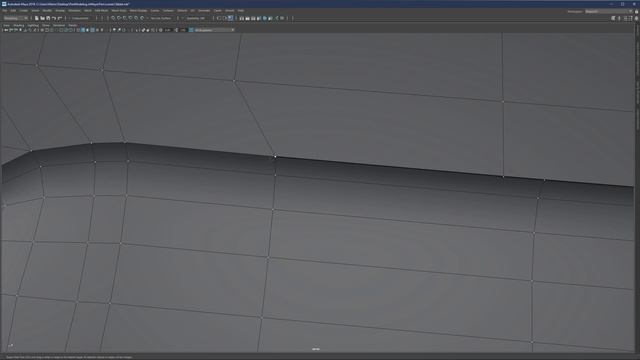Open the Modeling menu set dropdown
The width and height of the screenshot is (640, 360).
coord(16,18)
